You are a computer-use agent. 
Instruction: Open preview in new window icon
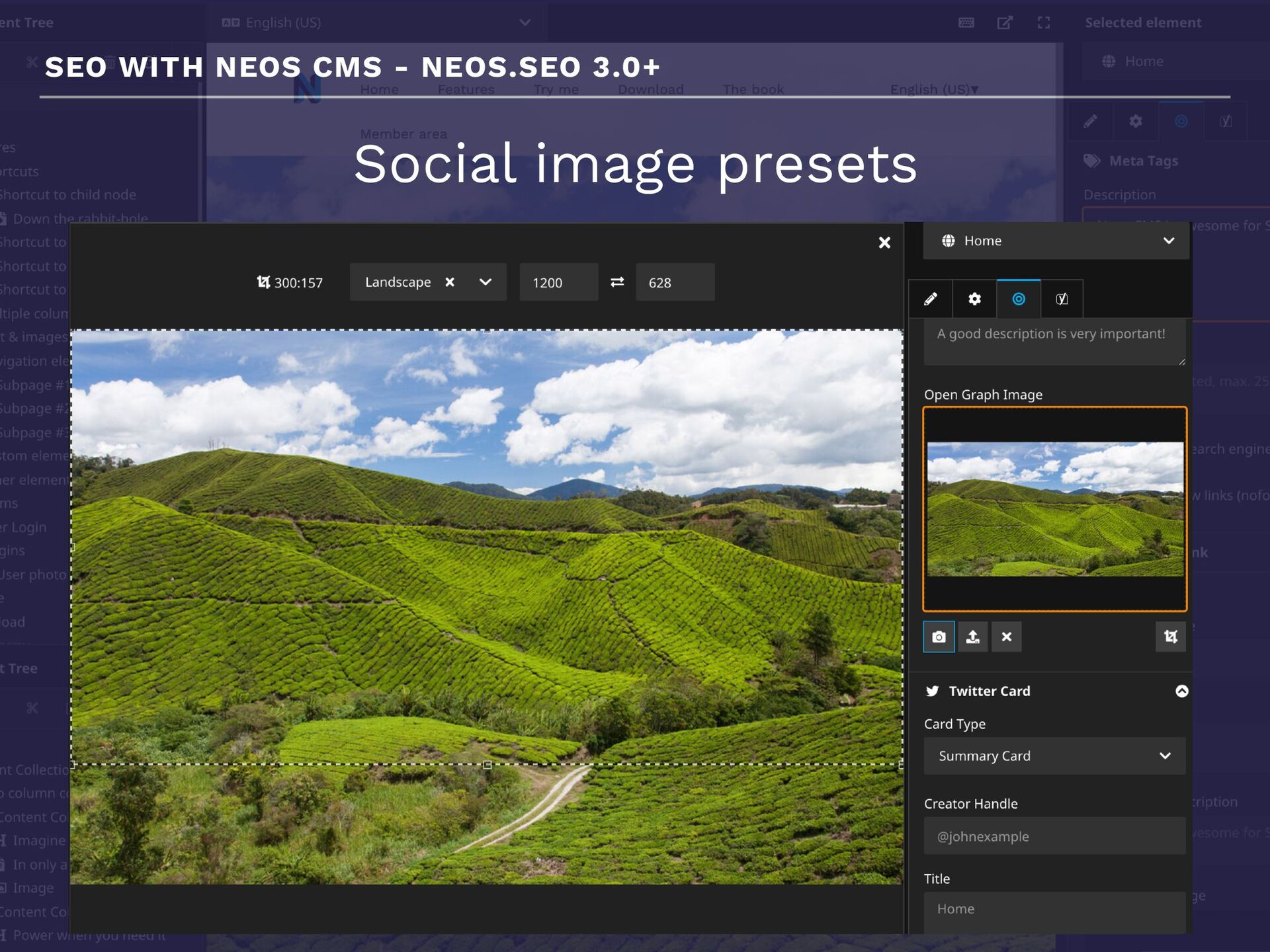[x=1005, y=22]
